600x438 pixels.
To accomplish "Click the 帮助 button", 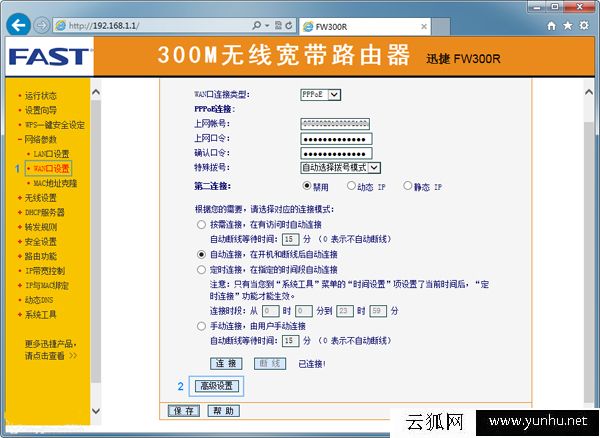I will tap(223, 411).
